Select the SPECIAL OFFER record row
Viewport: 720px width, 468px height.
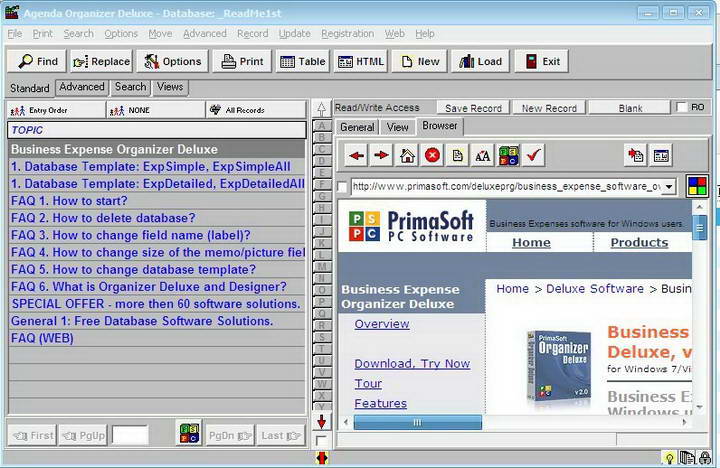click(157, 304)
